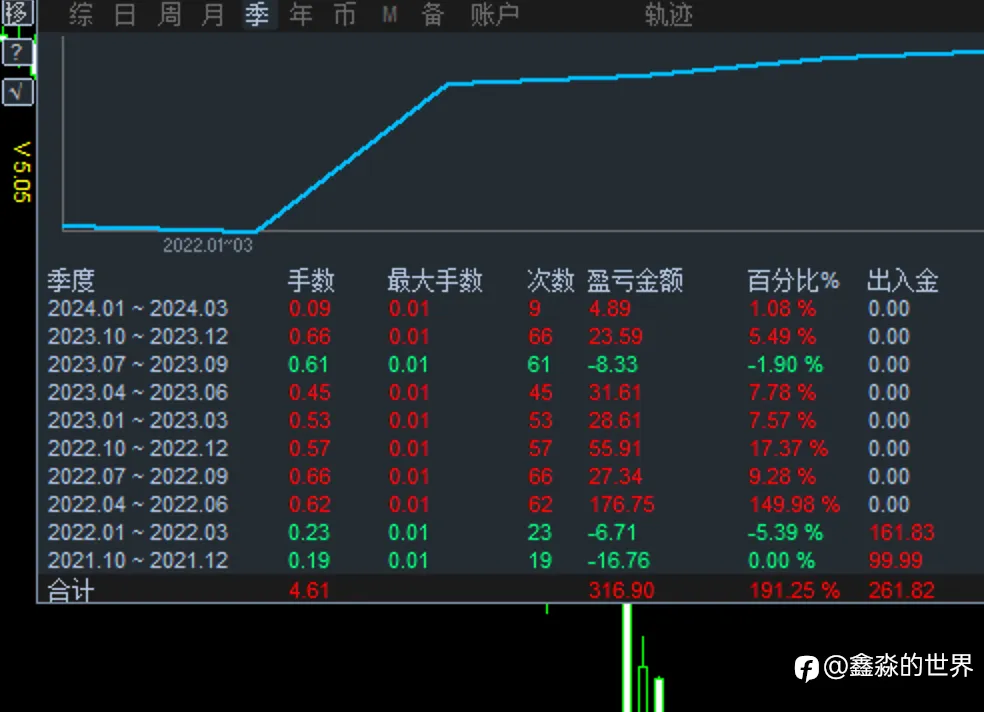The image size is (984, 712).
Task: Click the move (移) icon
Action: 17,12
